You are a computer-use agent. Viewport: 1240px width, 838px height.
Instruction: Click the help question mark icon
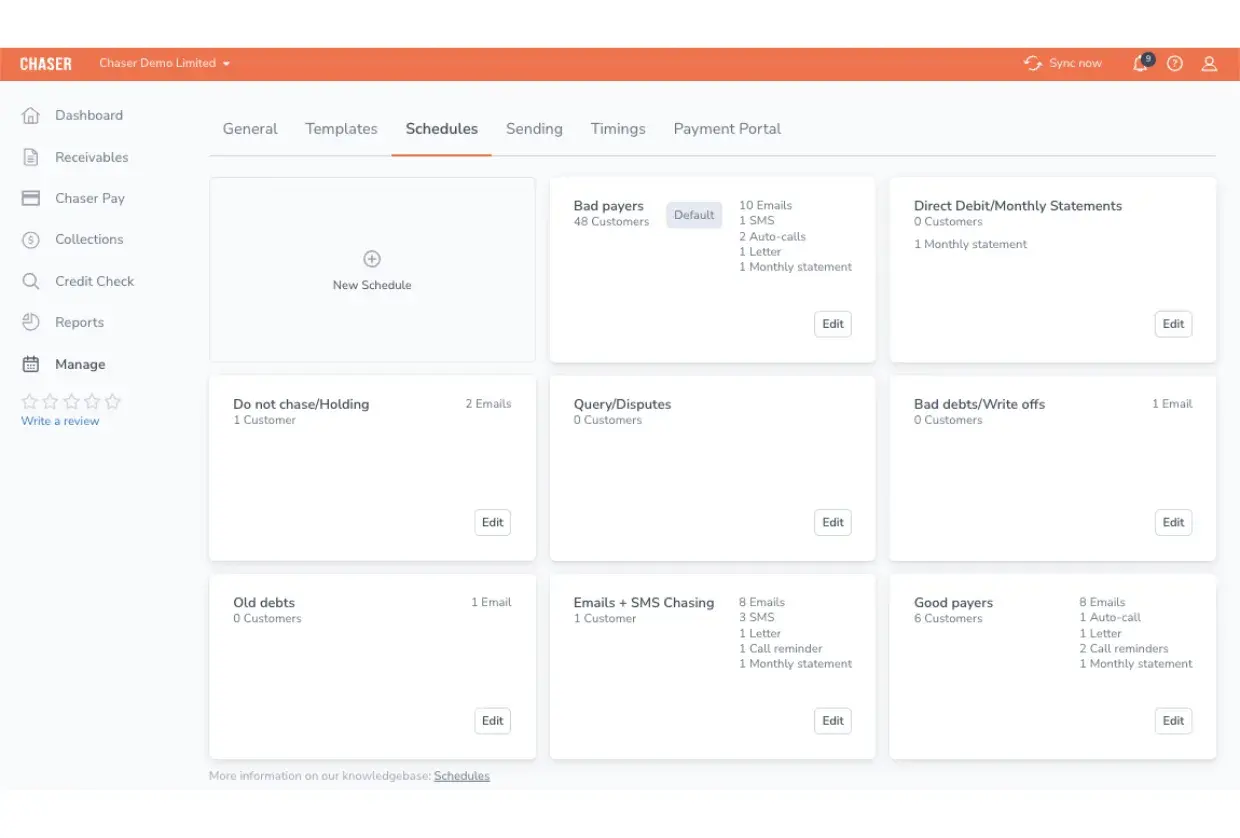point(1175,63)
